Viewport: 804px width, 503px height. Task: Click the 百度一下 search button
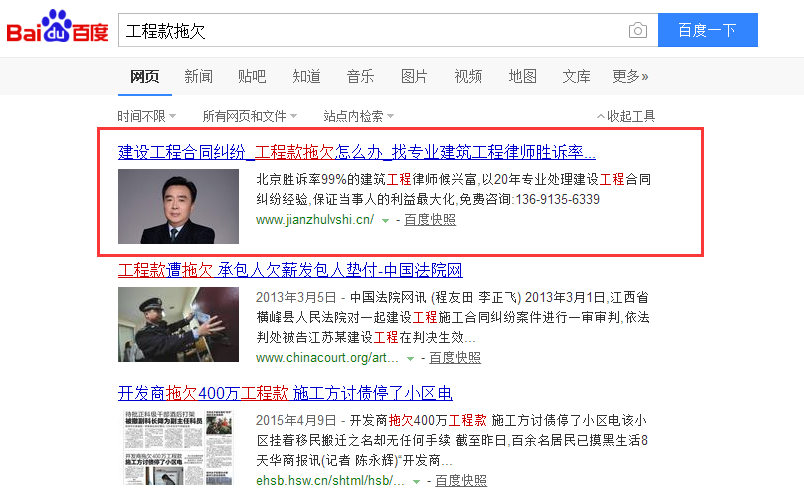tap(707, 30)
